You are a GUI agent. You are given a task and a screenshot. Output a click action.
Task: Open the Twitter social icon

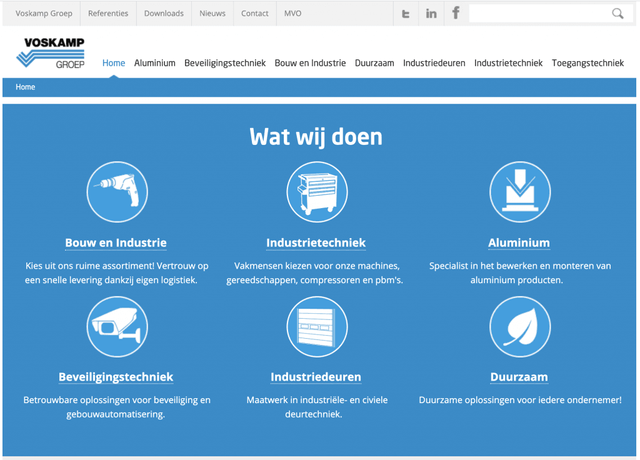click(x=405, y=14)
